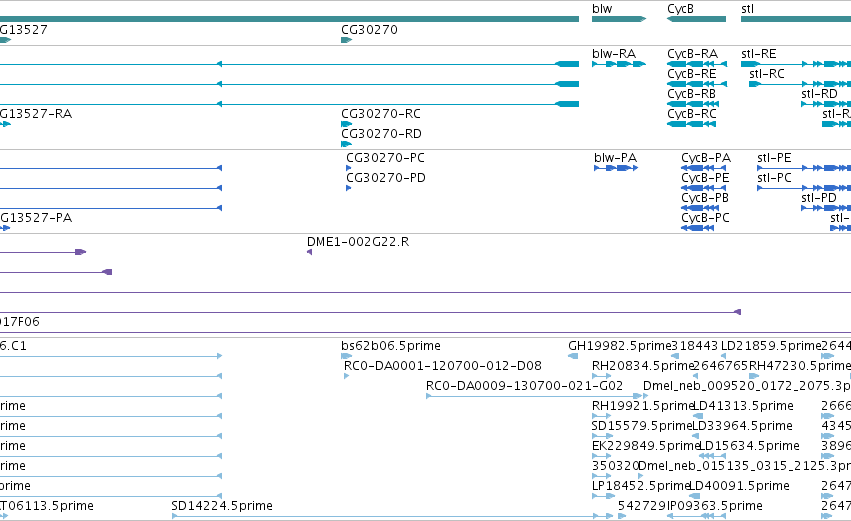Select EST LD33964.5prime label

point(742,426)
